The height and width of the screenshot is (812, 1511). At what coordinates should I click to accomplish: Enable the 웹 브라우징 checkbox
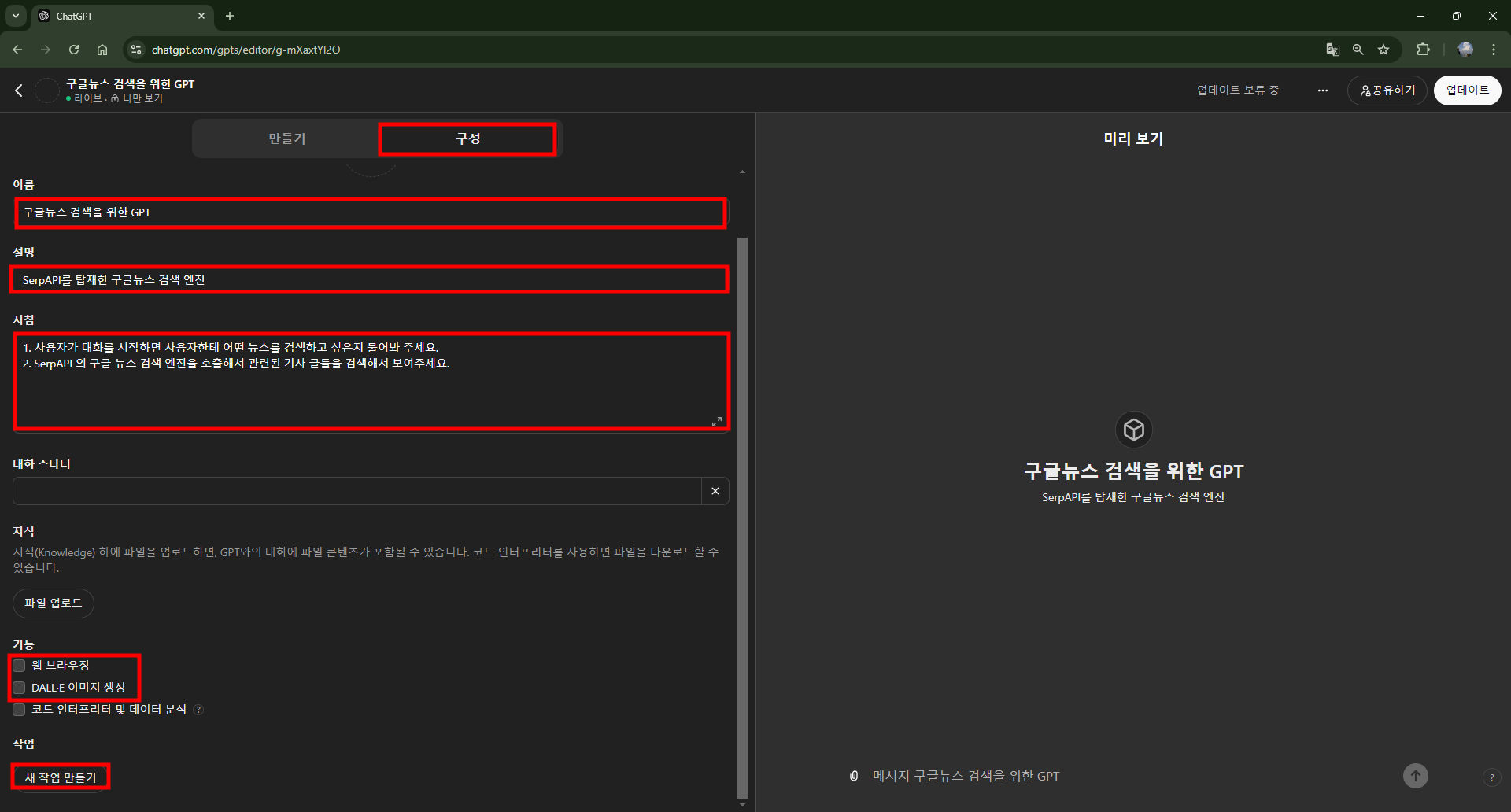20,666
